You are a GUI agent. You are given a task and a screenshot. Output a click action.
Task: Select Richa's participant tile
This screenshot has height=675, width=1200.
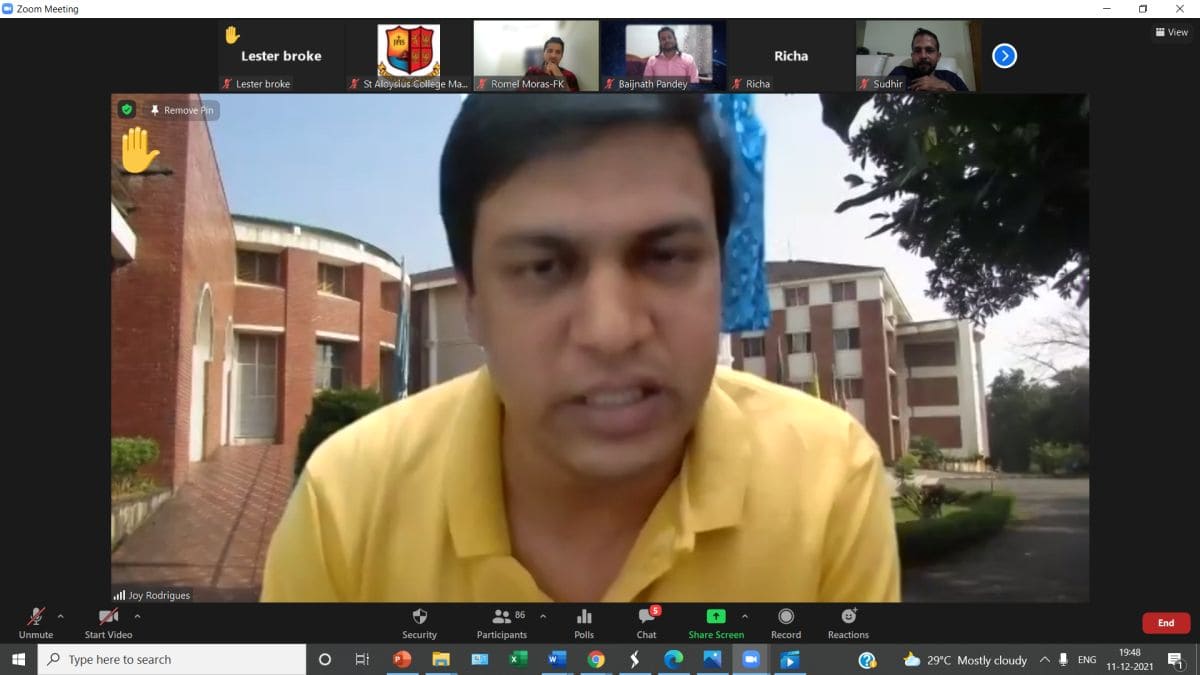tap(791, 56)
